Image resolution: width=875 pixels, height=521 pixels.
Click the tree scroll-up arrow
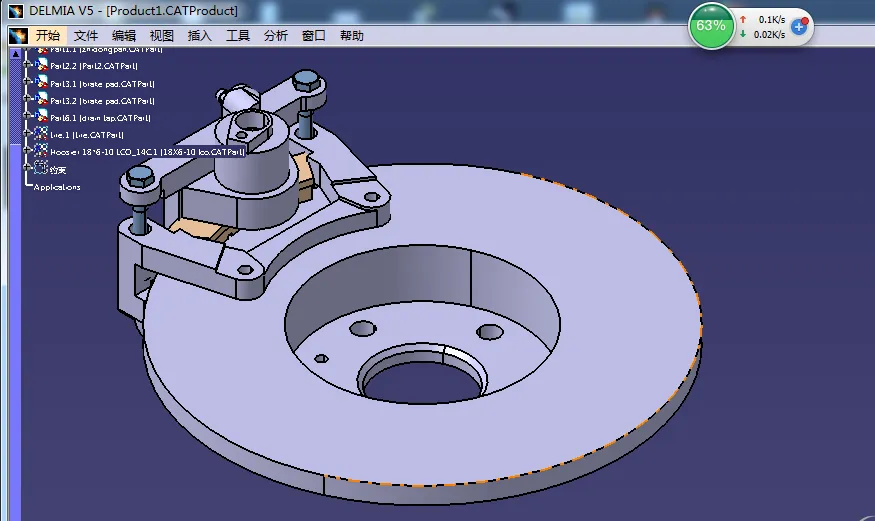tap(14, 53)
